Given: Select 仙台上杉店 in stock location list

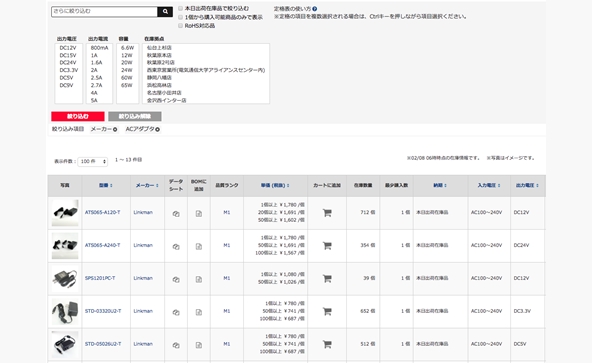Looking at the screenshot, I should pos(159,48).
